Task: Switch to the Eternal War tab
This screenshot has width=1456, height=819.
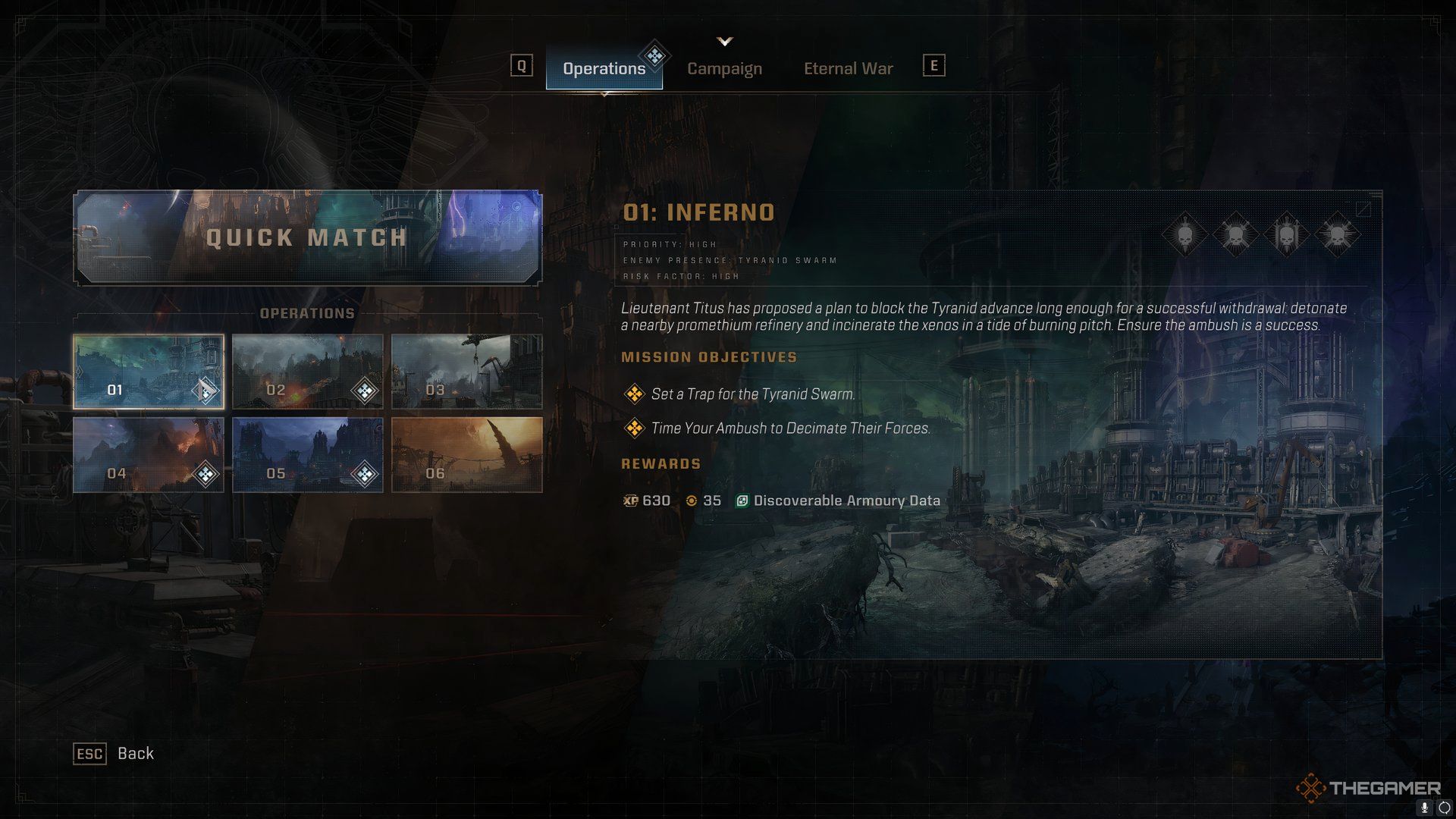Action: pyautogui.click(x=848, y=67)
